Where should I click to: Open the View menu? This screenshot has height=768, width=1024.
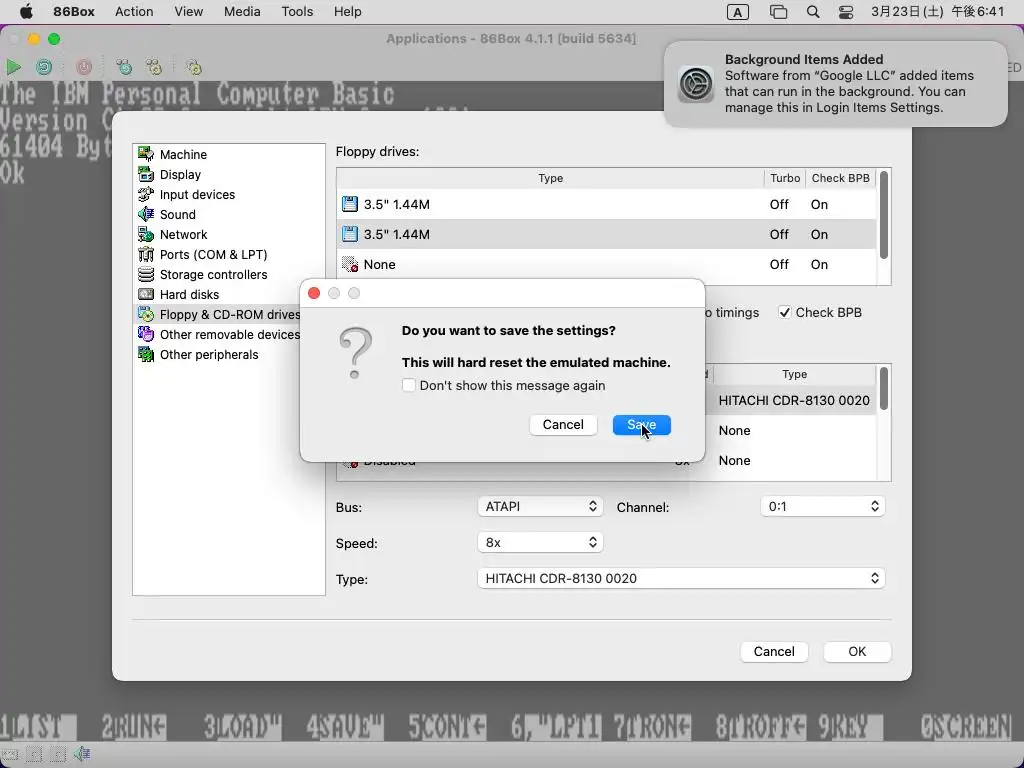click(x=189, y=12)
